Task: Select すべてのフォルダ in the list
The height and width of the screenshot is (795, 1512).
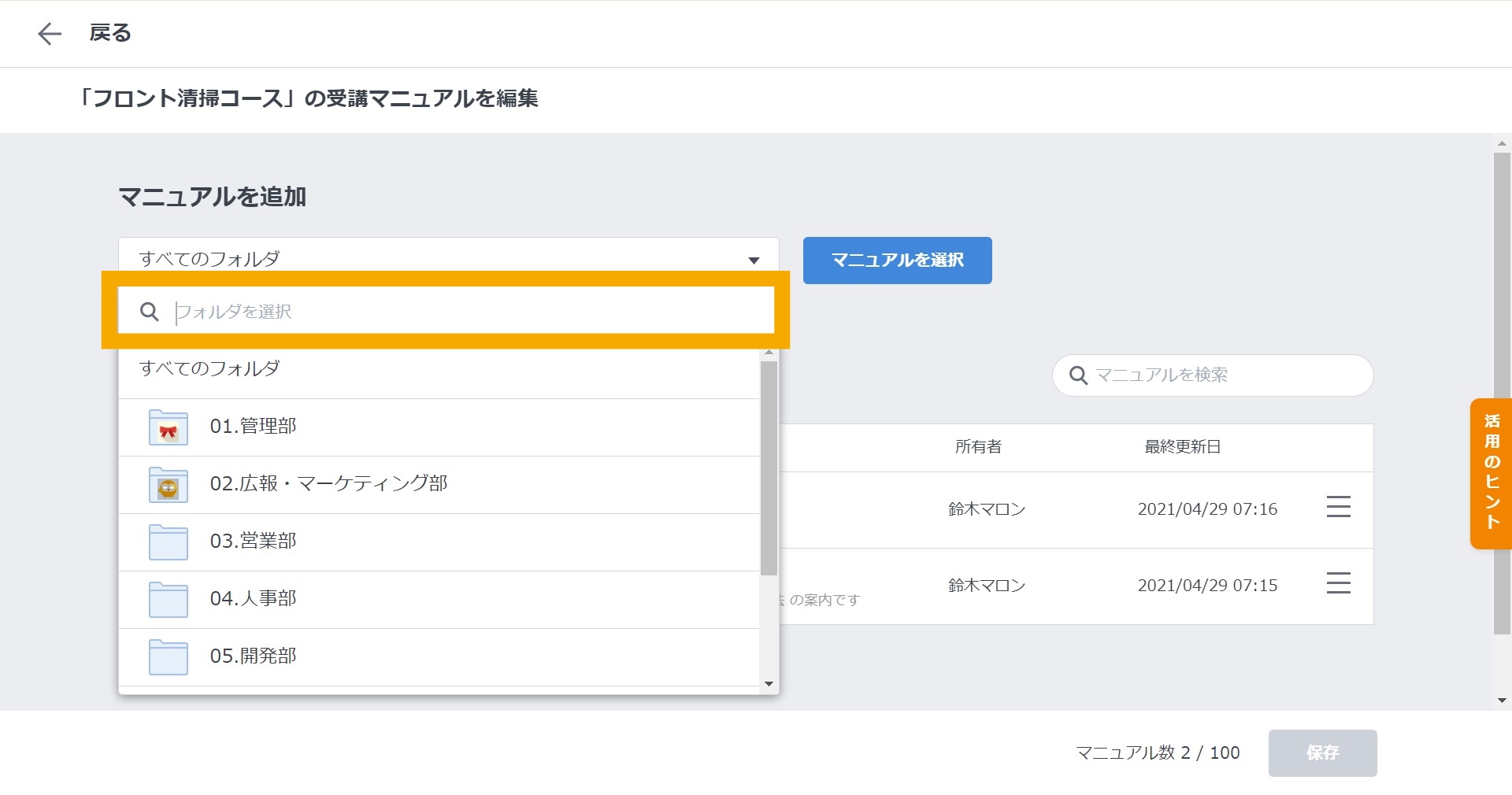Action: [439, 368]
